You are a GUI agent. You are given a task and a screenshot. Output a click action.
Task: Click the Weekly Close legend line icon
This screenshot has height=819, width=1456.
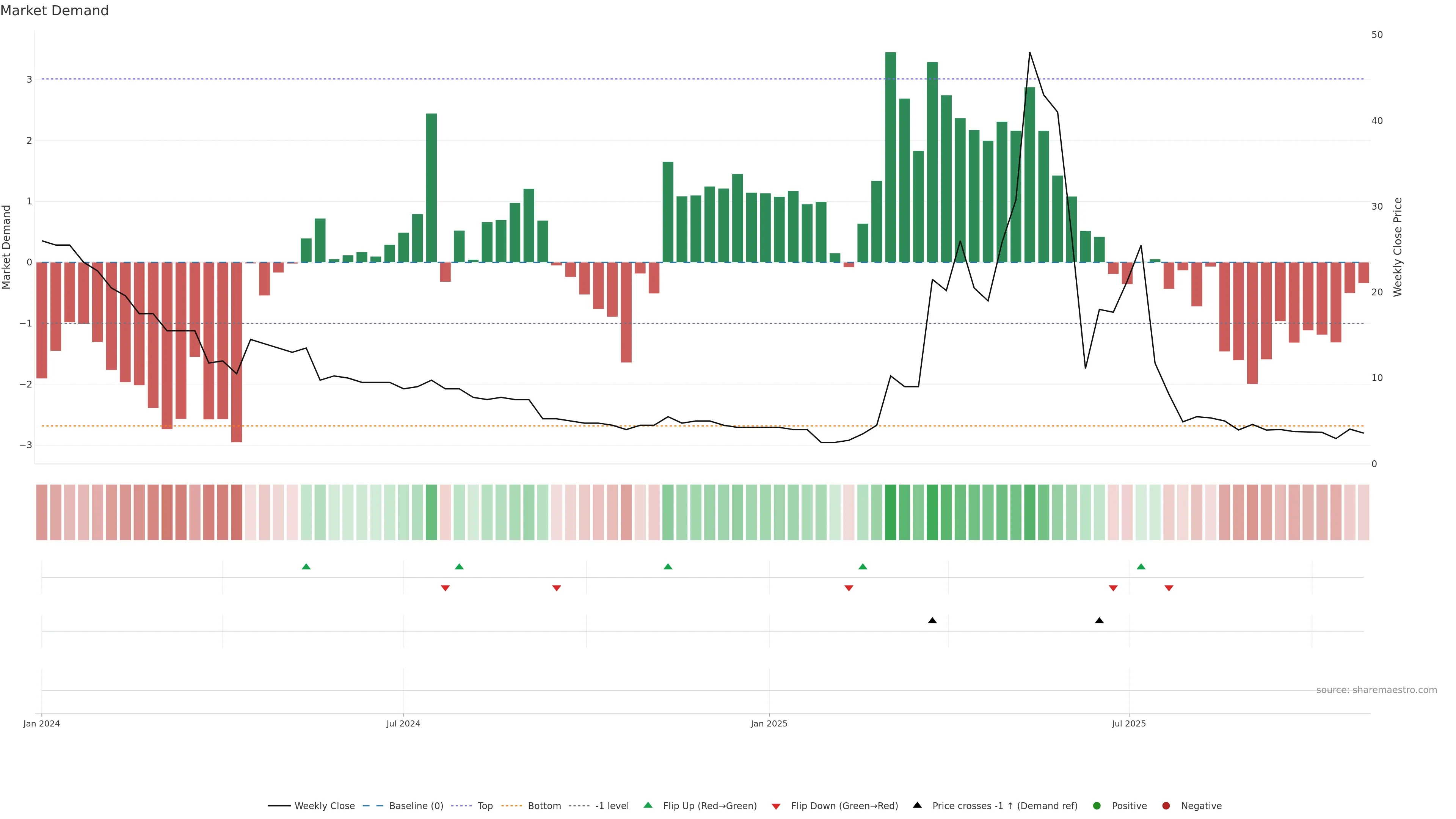click(279, 805)
